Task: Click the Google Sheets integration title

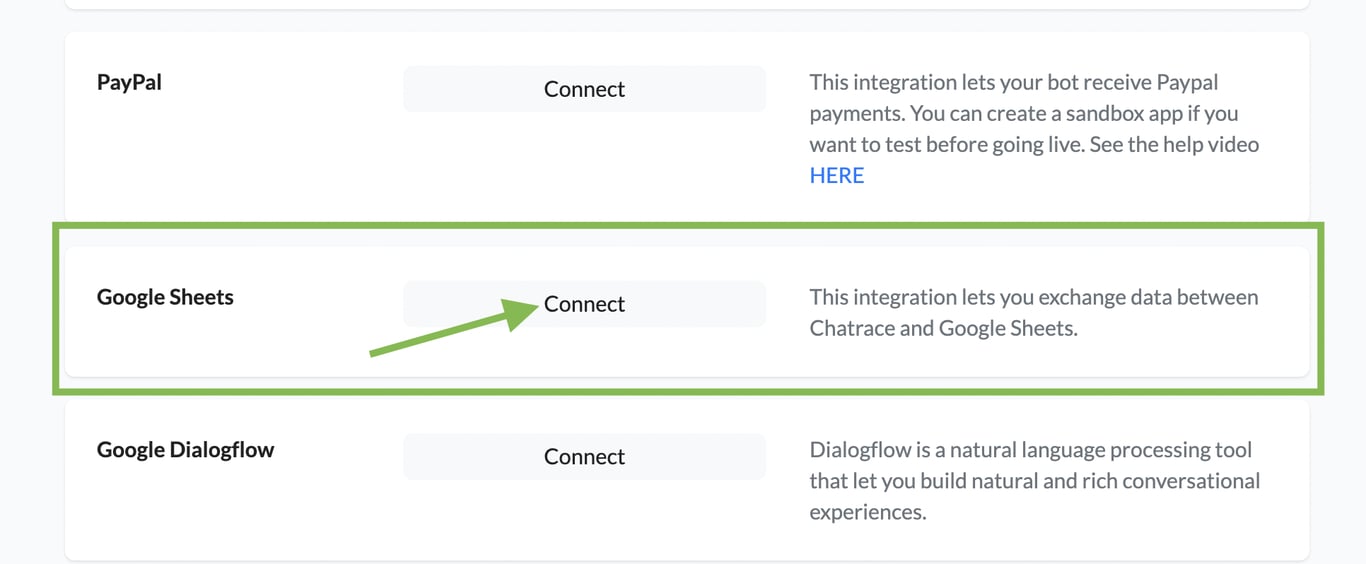Action: pos(165,297)
